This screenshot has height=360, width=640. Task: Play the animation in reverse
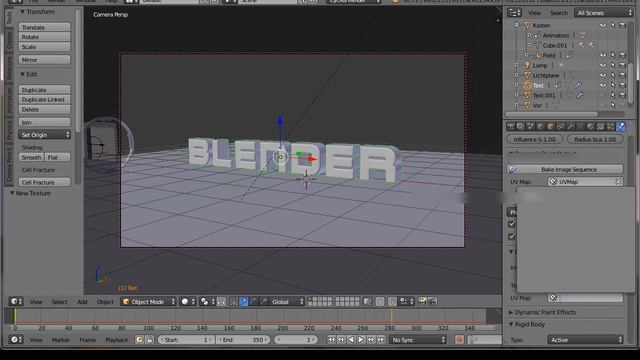(351, 340)
